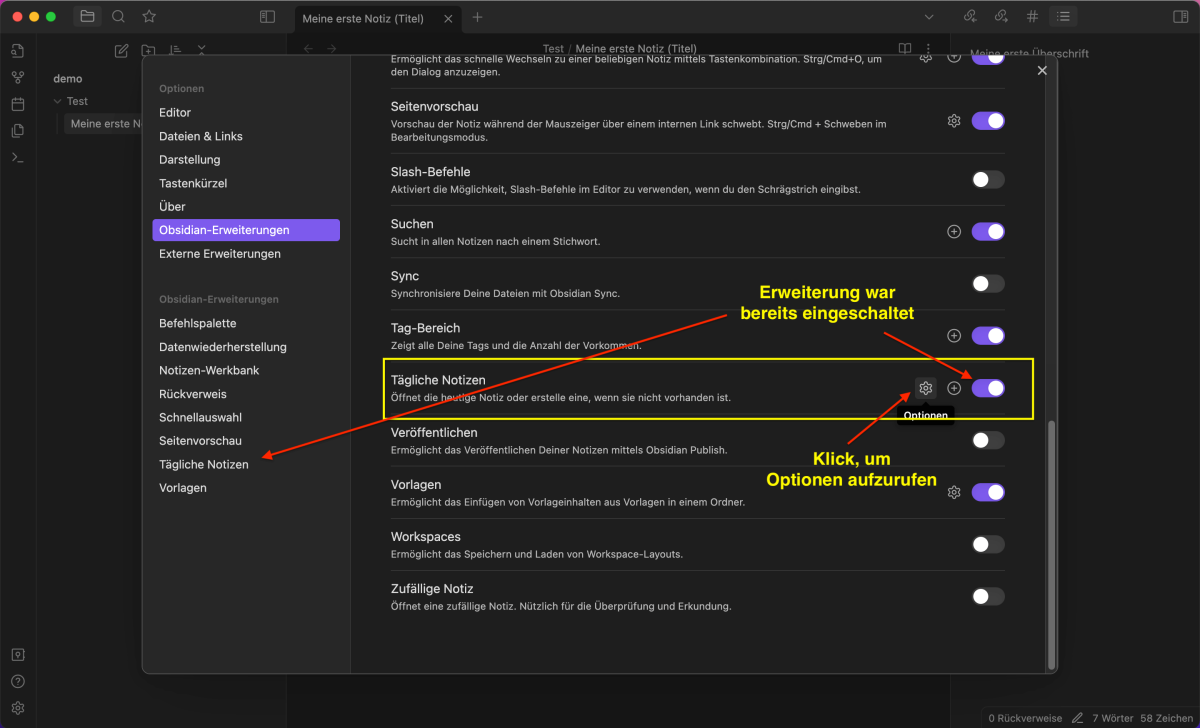Open options gear for Tägliche Notizen

(x=926, y=388)
